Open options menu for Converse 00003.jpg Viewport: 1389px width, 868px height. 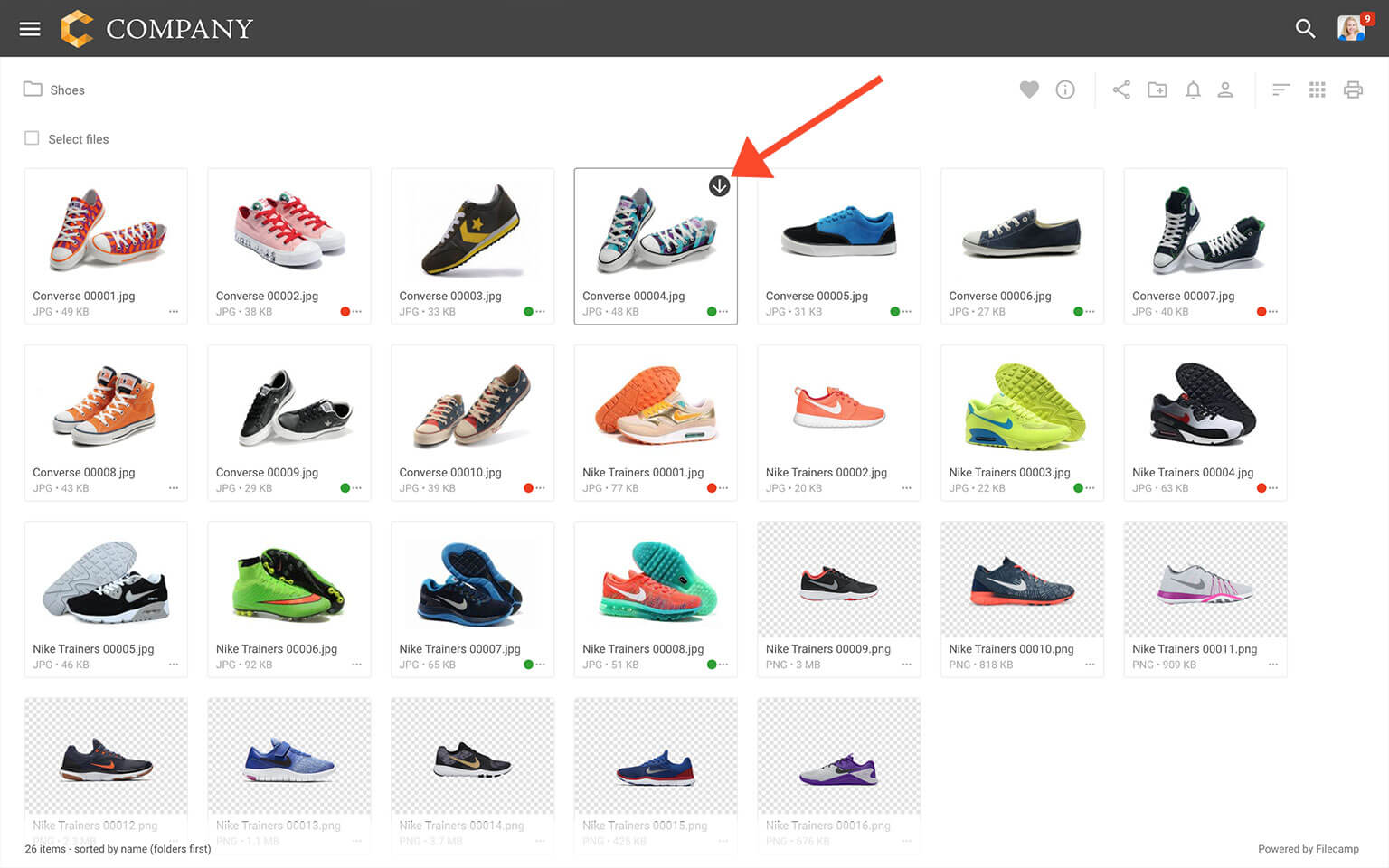(540, 312)
